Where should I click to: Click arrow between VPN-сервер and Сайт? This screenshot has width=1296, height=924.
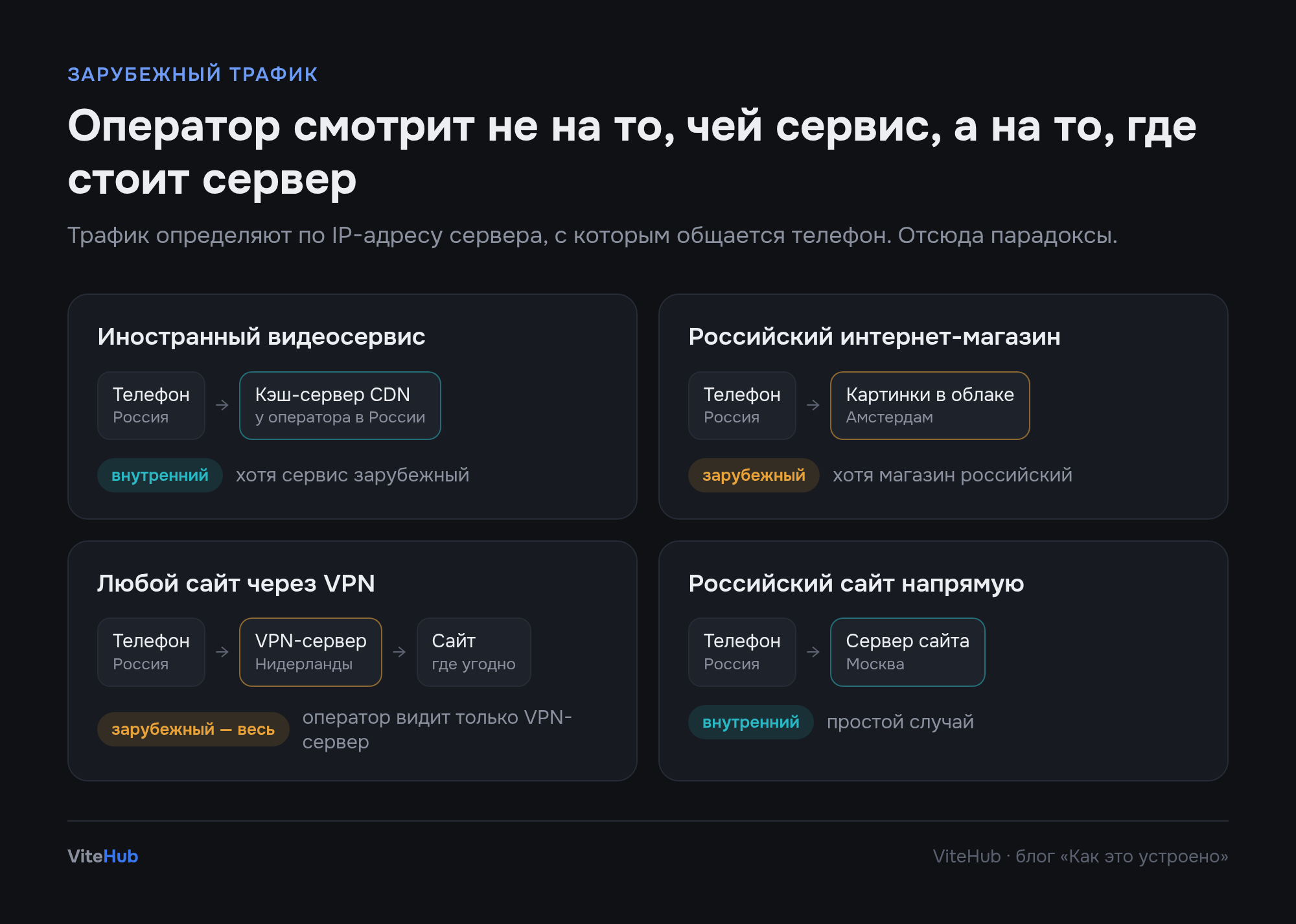coord(399,652)
